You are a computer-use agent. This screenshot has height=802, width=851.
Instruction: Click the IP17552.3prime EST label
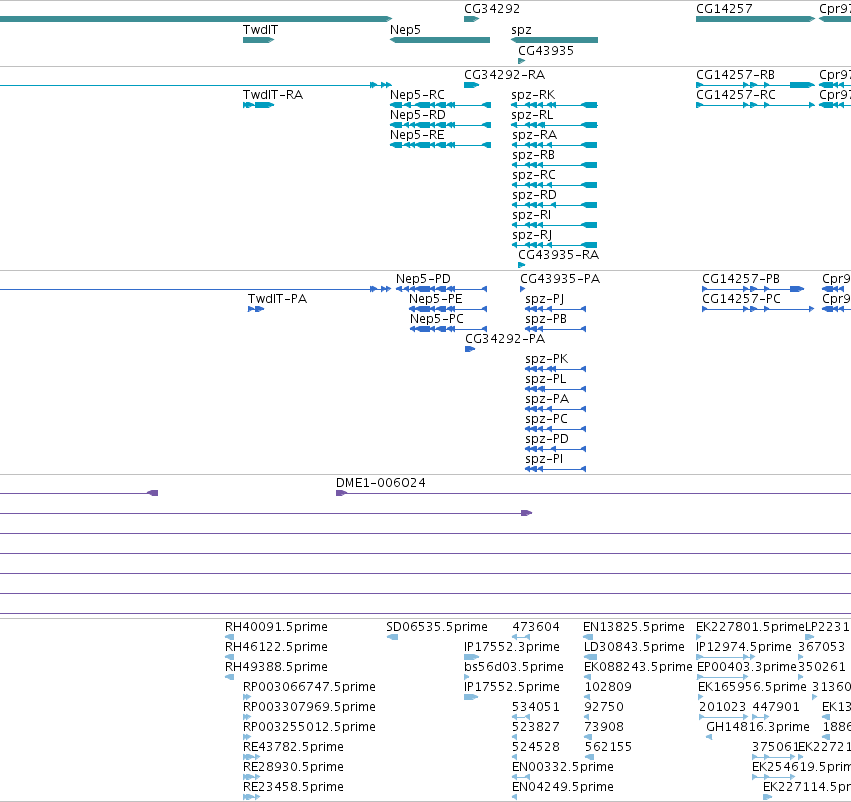[x=511, y=647]
